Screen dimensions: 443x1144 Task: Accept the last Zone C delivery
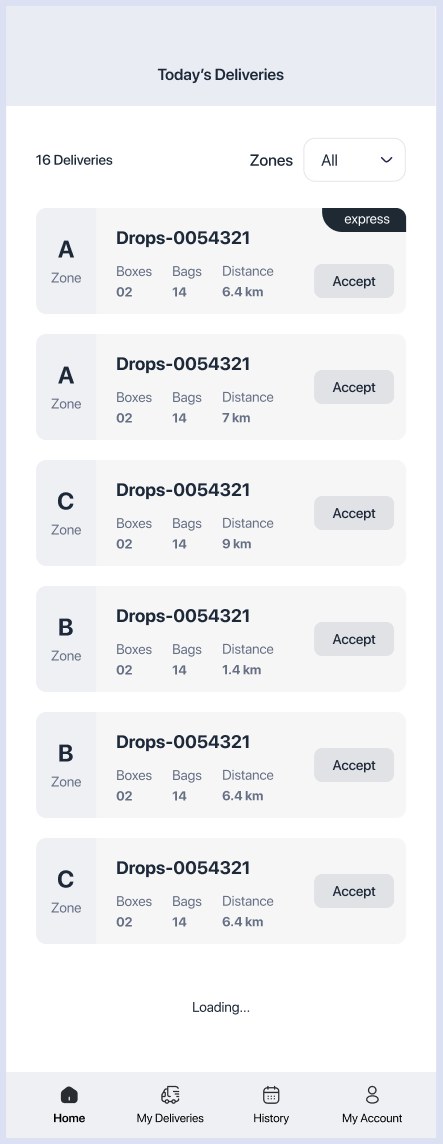(354, 891)
